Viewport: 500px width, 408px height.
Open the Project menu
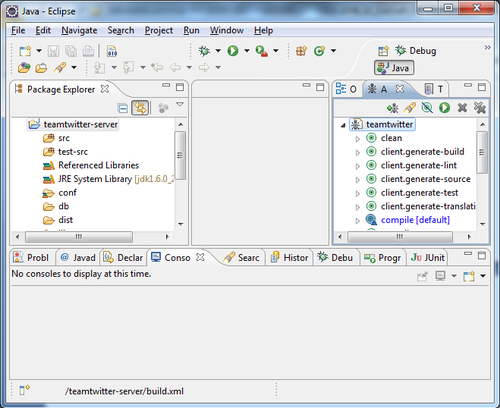[x=159, y=30]
